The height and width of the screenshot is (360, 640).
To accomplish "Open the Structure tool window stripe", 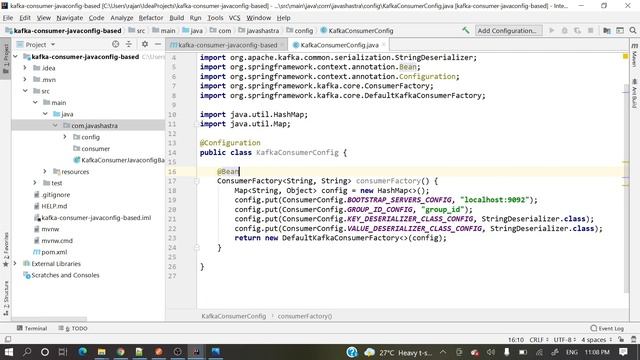I will pyautogui.click(x=6, y=298).
